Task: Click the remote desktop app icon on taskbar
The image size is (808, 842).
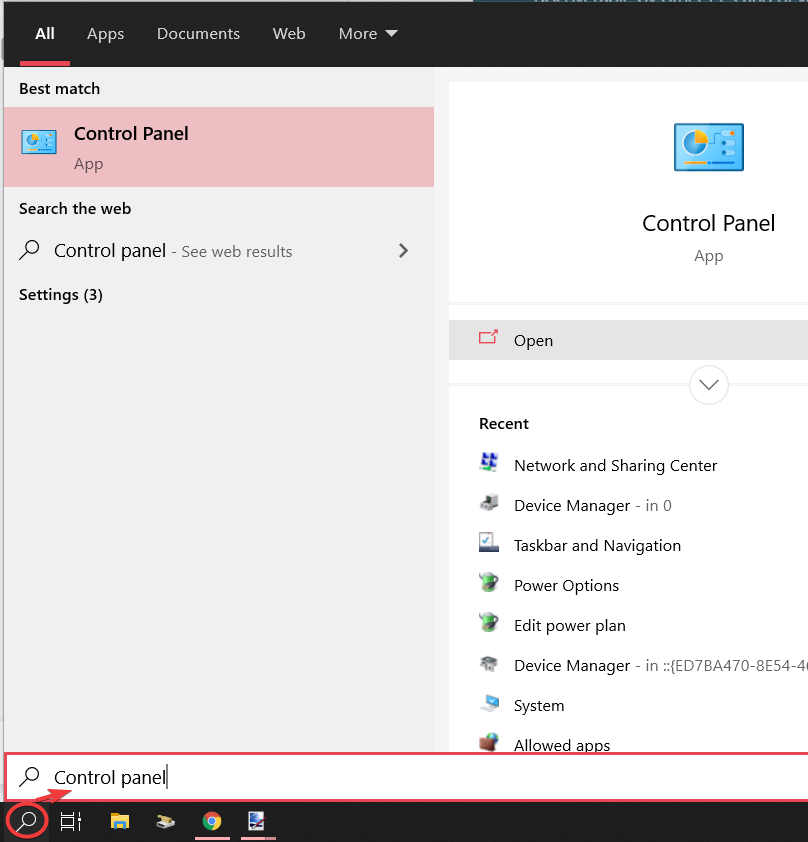Action: 257,821
